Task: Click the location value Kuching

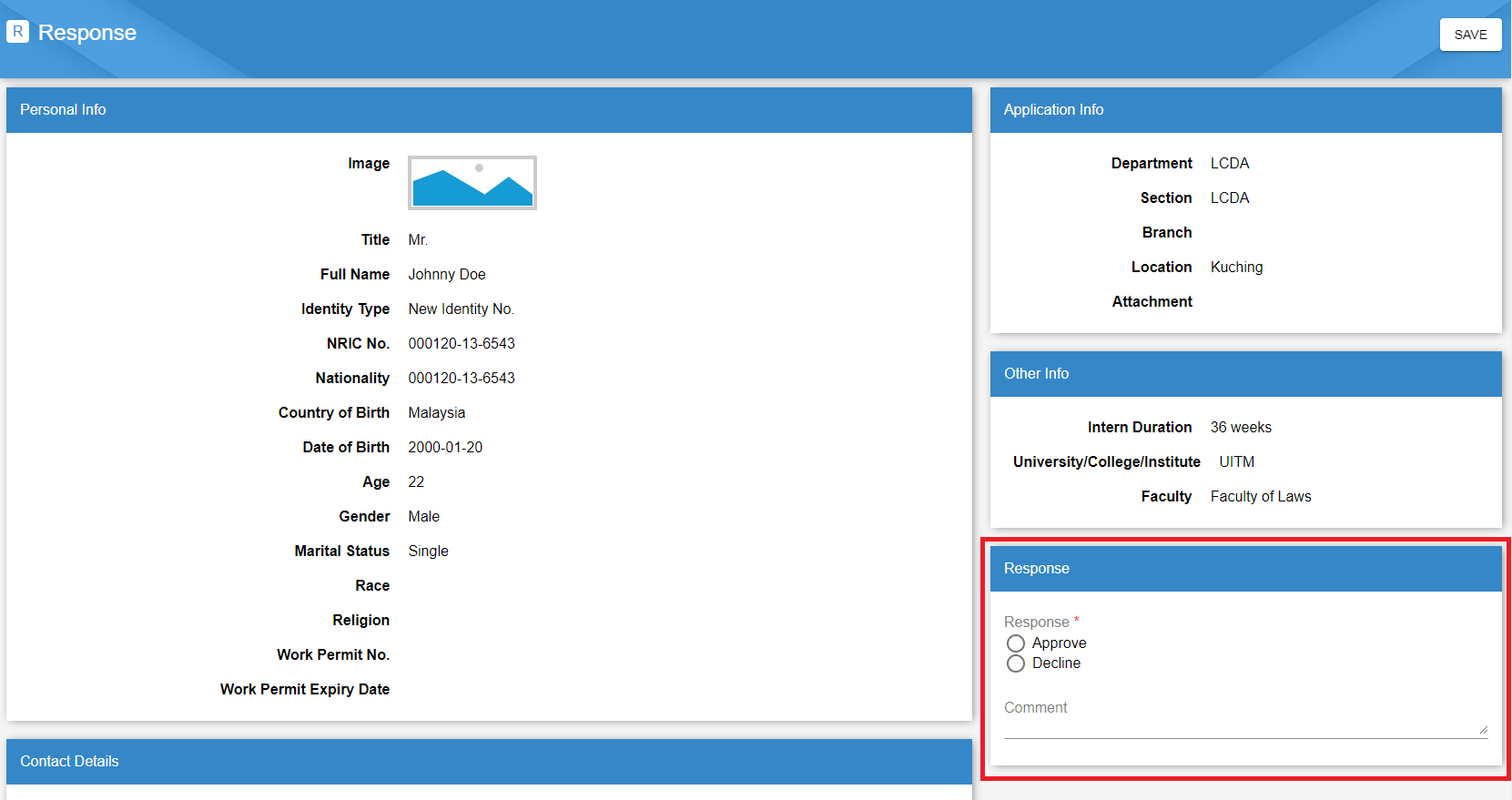Action: pos(1237,268)
